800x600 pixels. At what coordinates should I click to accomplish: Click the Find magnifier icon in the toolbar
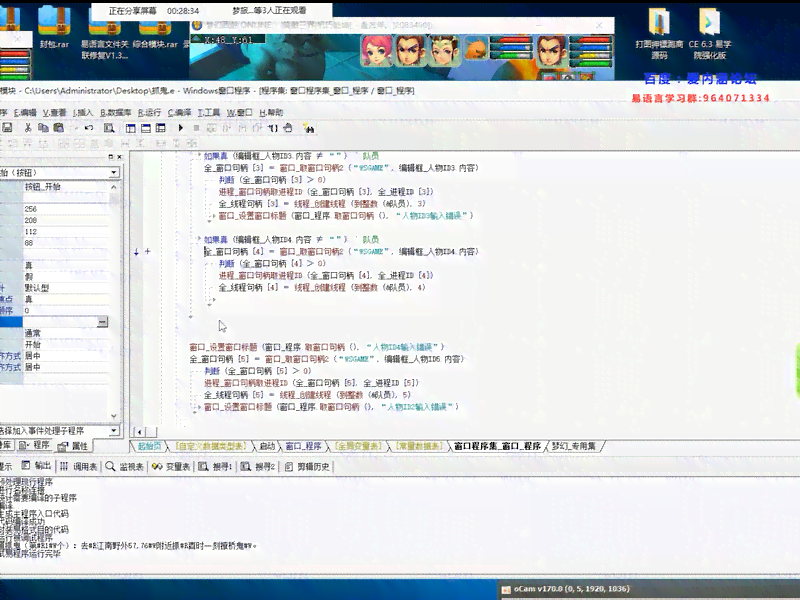pyautogui.click(x=109, y=128)
